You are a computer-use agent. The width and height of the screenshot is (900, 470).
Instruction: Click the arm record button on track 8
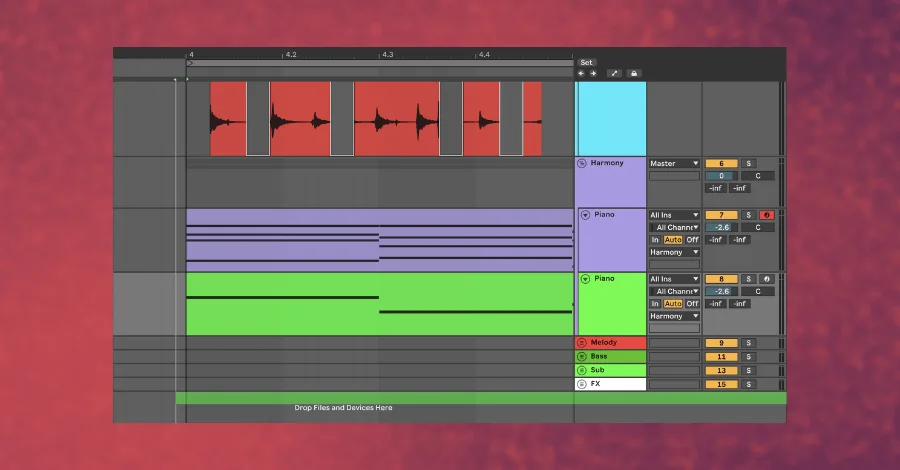point(766,279)
